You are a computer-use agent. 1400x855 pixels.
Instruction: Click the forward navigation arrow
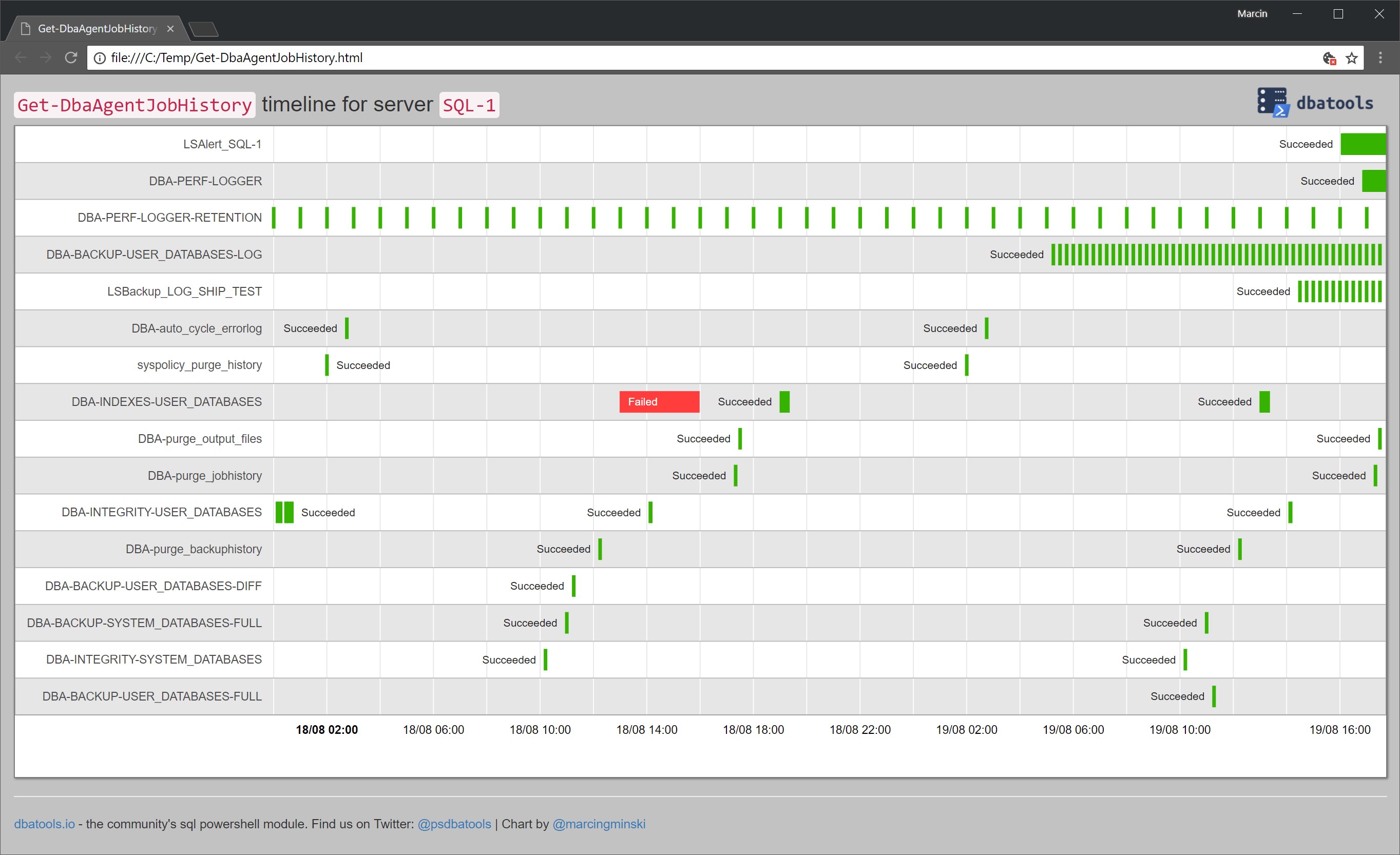46,57
